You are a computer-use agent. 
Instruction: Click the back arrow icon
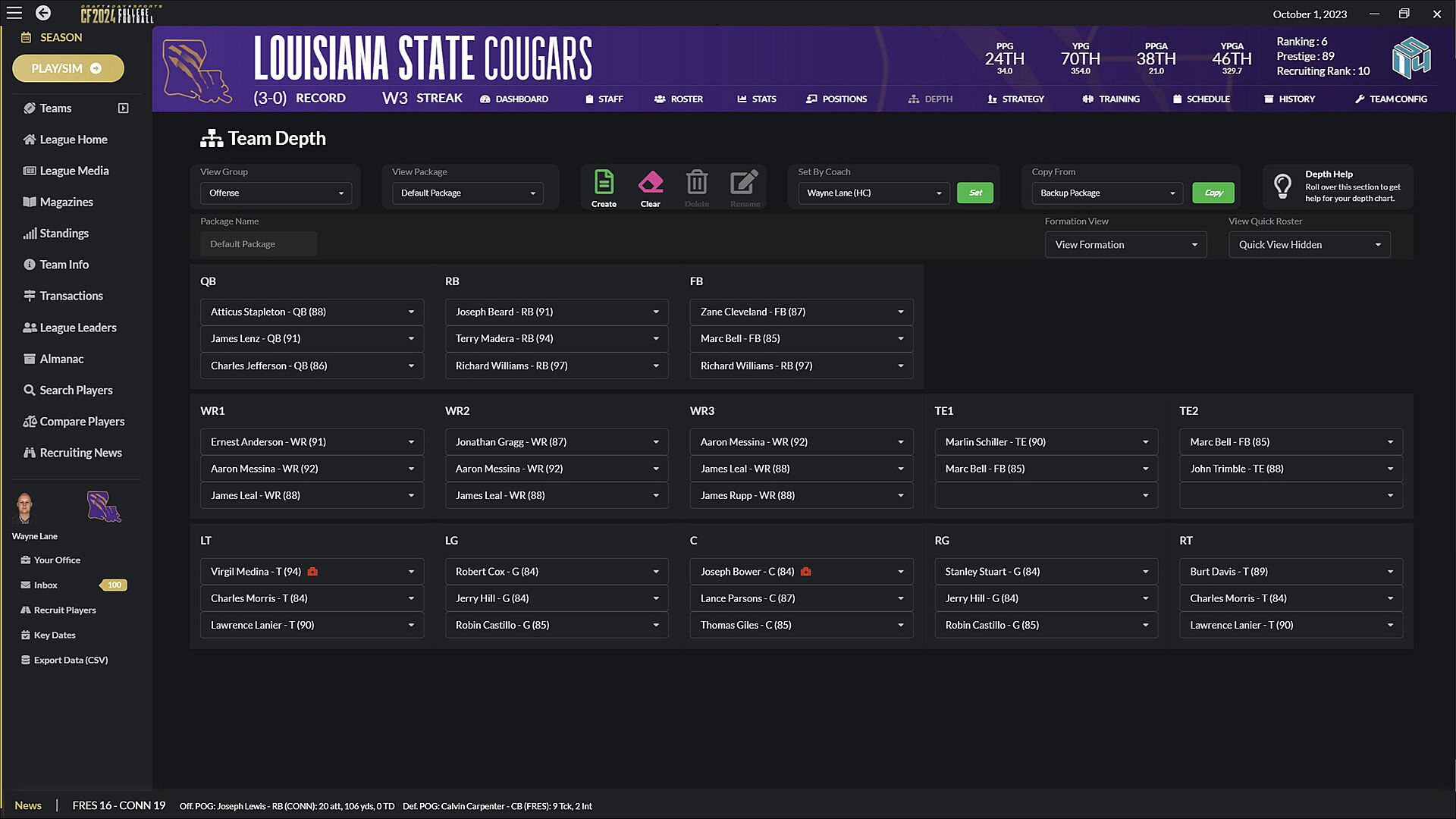[43, 13]
